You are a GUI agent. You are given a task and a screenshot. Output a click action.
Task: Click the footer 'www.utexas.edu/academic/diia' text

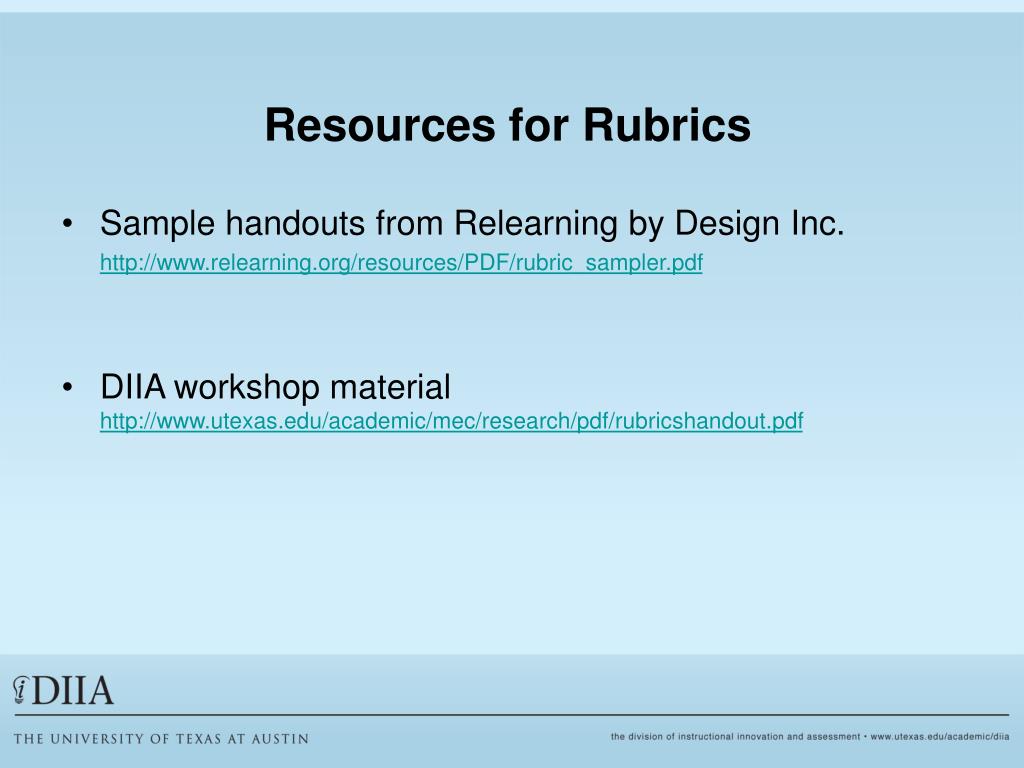(940, 737)
